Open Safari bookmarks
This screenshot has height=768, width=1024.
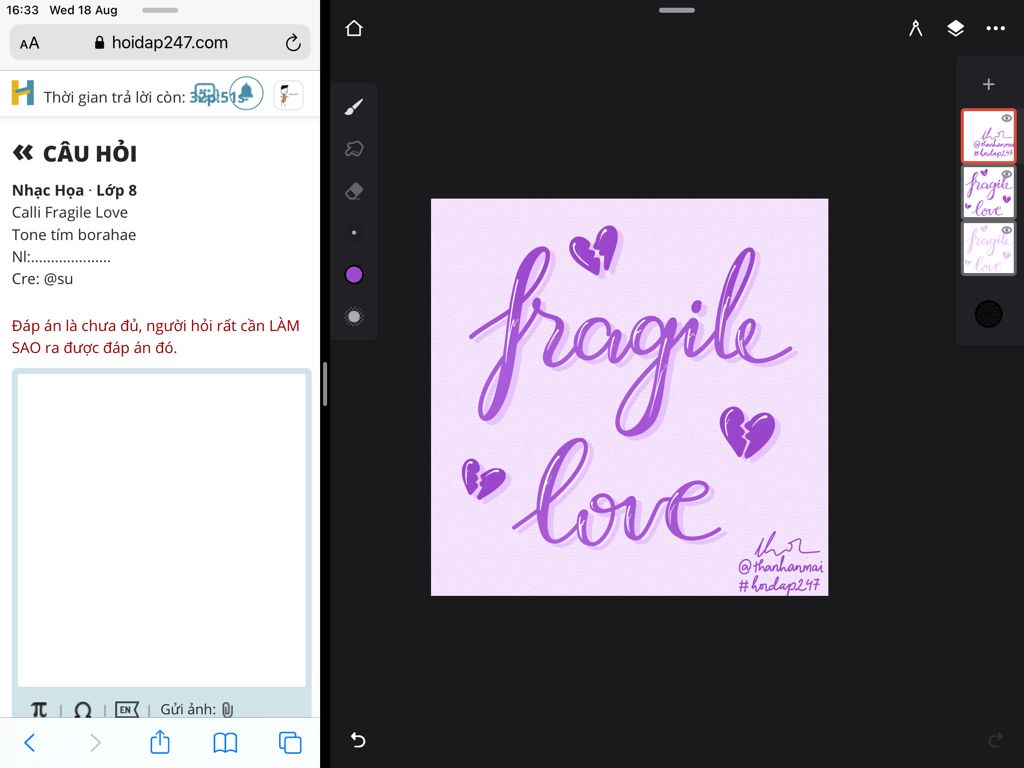(225, 743)
